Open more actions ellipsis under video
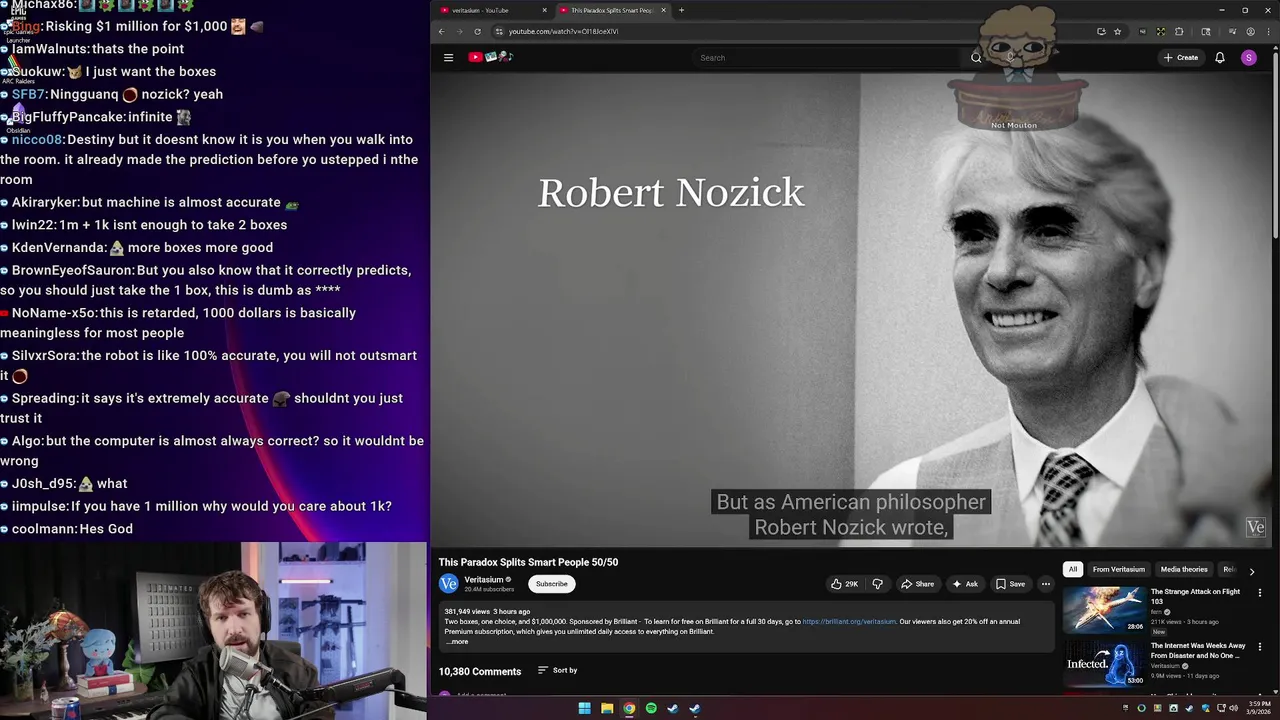The height and width of the screenshot is (720, 1280). [1046, 584]
